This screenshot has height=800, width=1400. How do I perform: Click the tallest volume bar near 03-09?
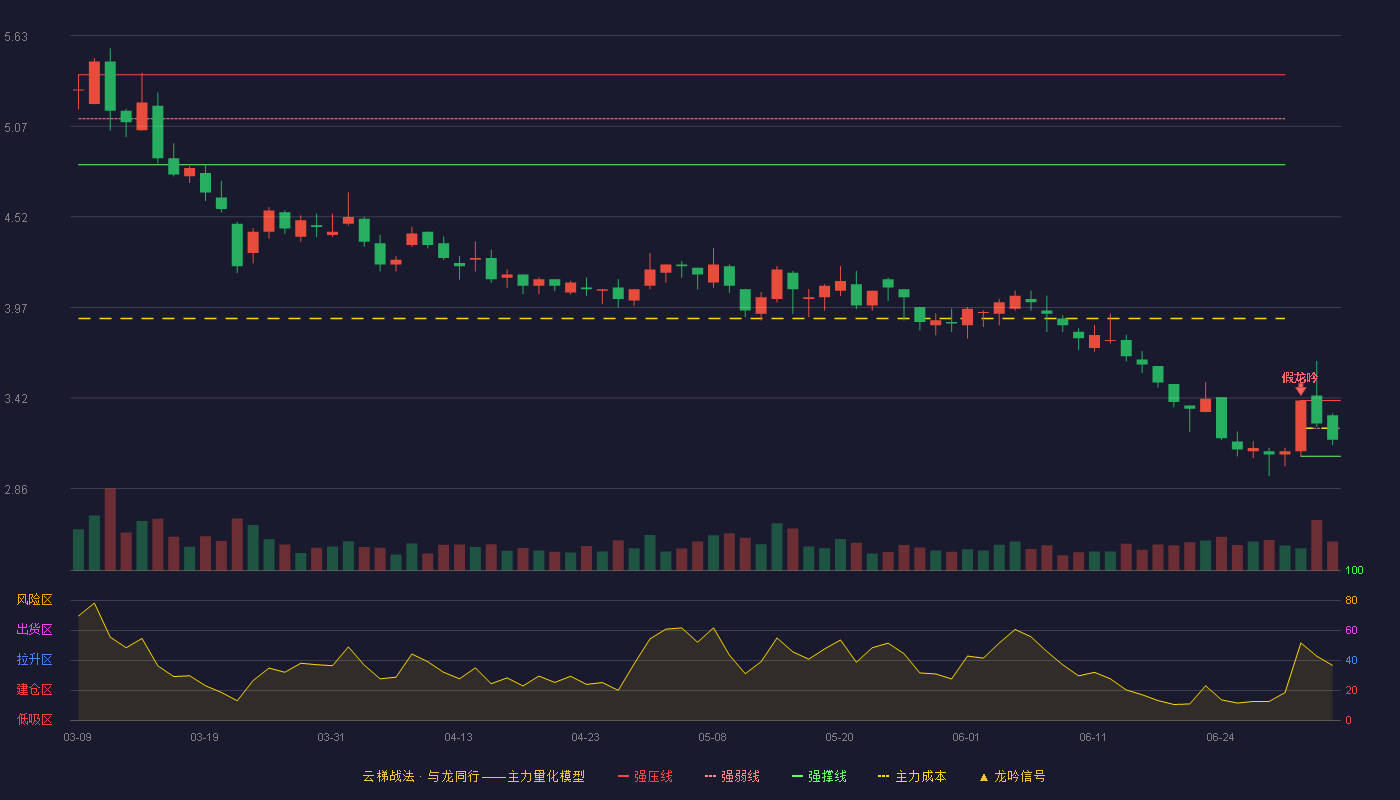(x=110, y=529)
